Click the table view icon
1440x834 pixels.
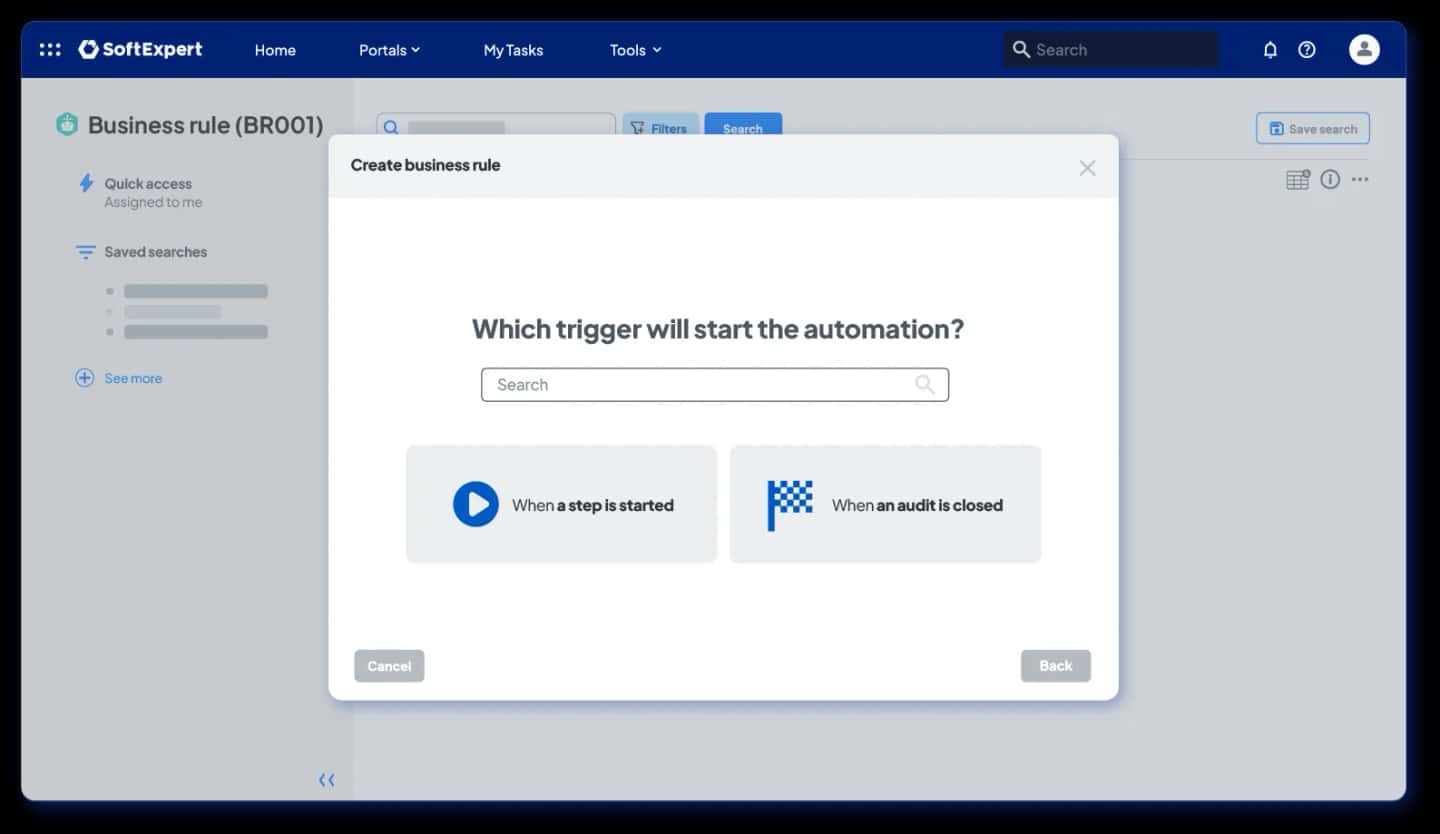pyautogui.click(x=1298, y=179)
